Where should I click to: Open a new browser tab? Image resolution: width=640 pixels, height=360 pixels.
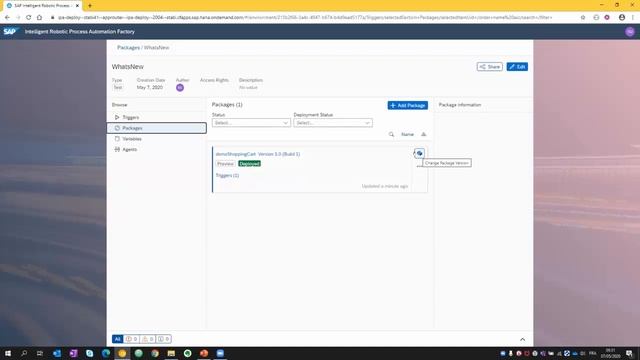tap(90, 6)
